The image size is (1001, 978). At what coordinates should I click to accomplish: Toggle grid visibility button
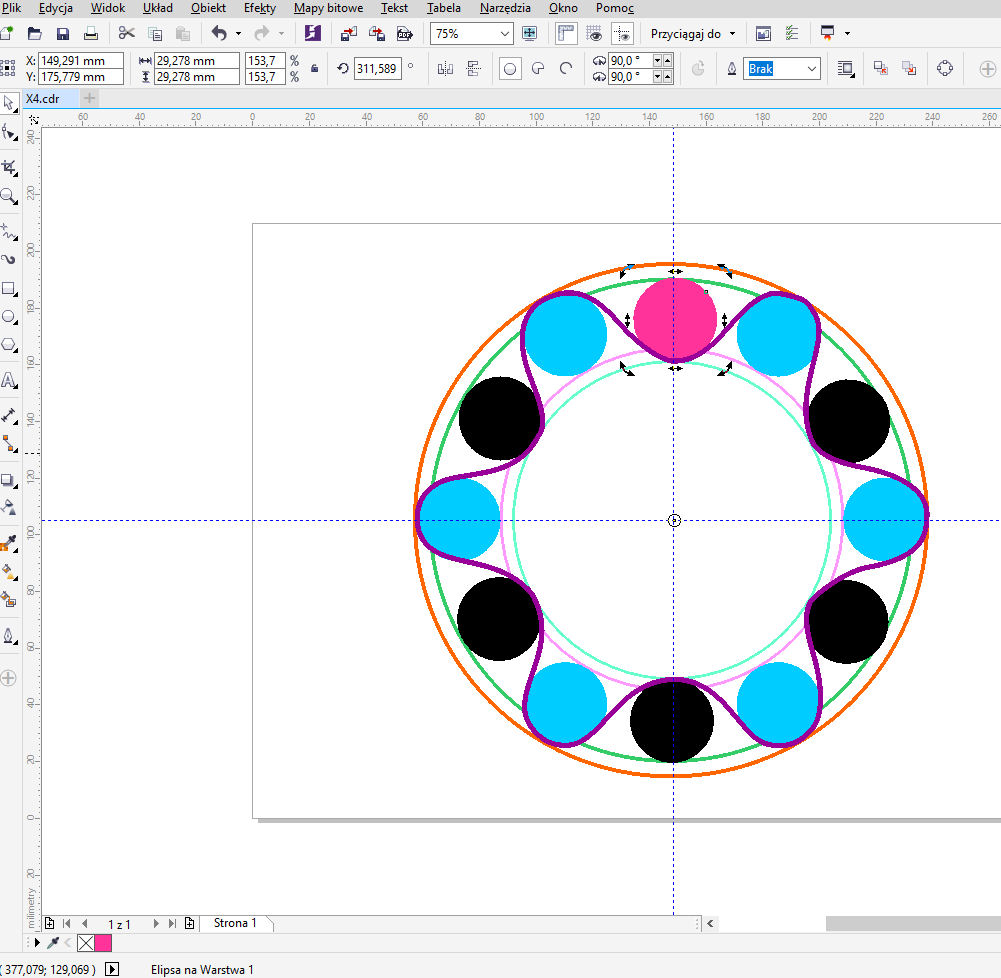coord(595,33)
